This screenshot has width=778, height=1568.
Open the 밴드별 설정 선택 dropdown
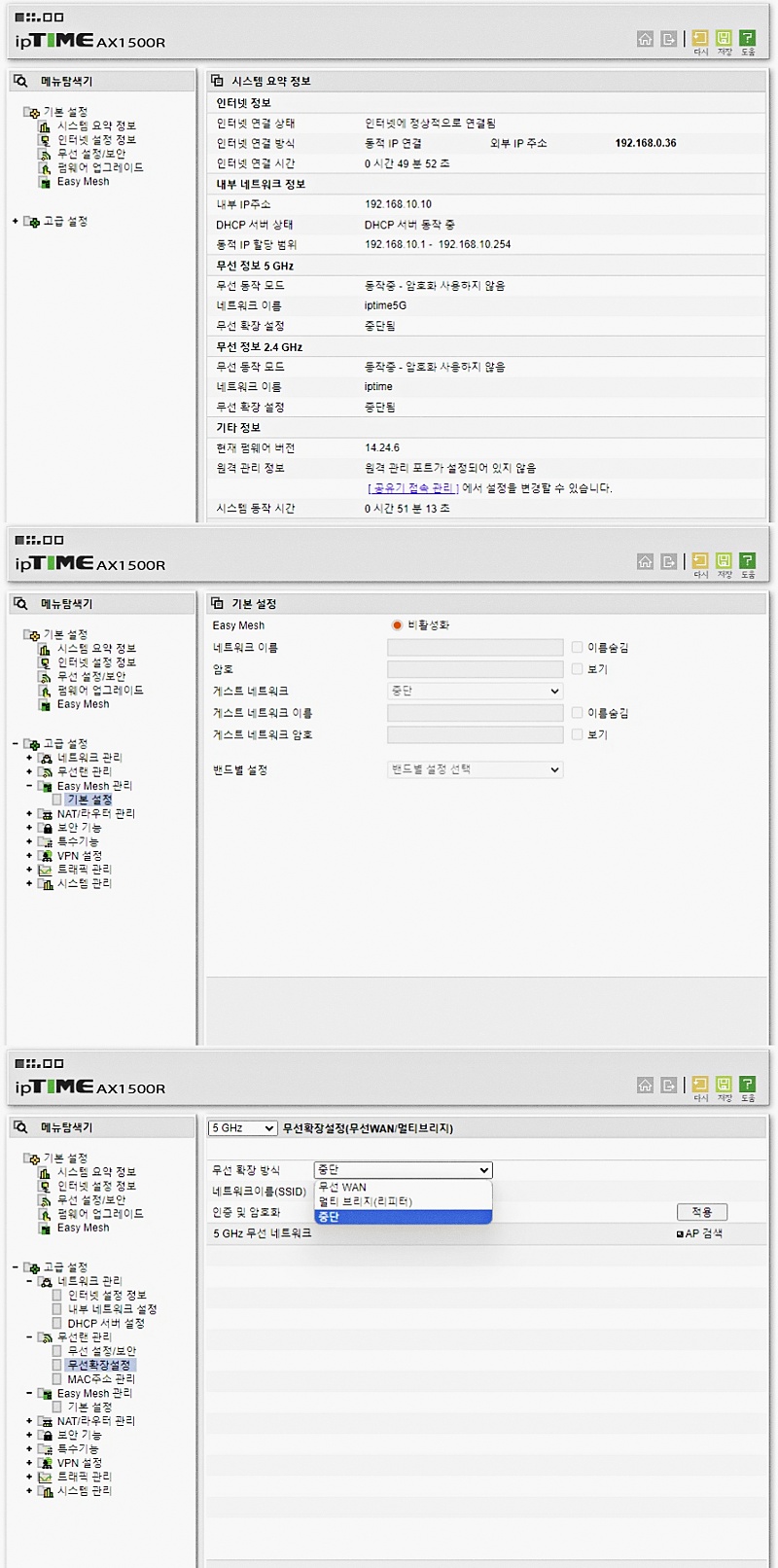476,769
